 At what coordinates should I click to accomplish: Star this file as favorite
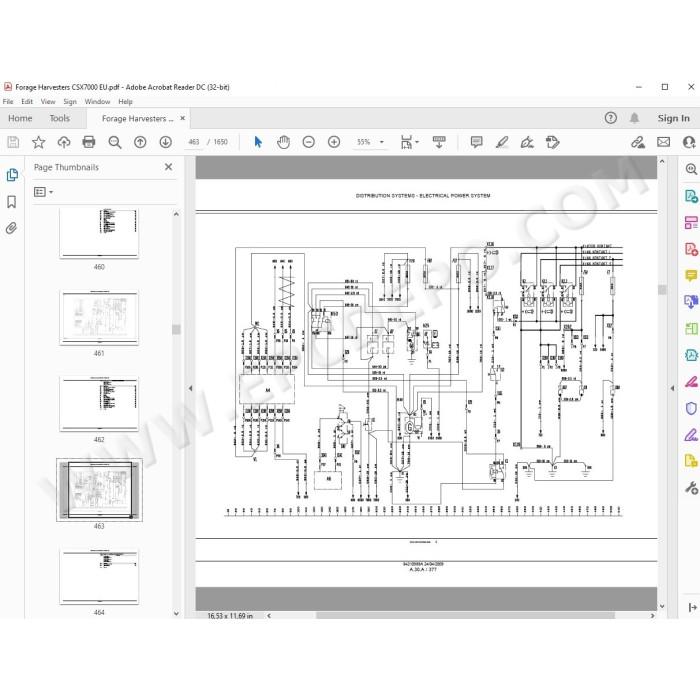pos(38,142)
